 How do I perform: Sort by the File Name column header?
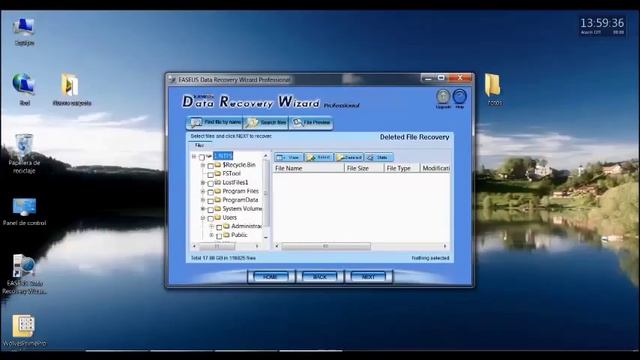click(x=309, y=168)
